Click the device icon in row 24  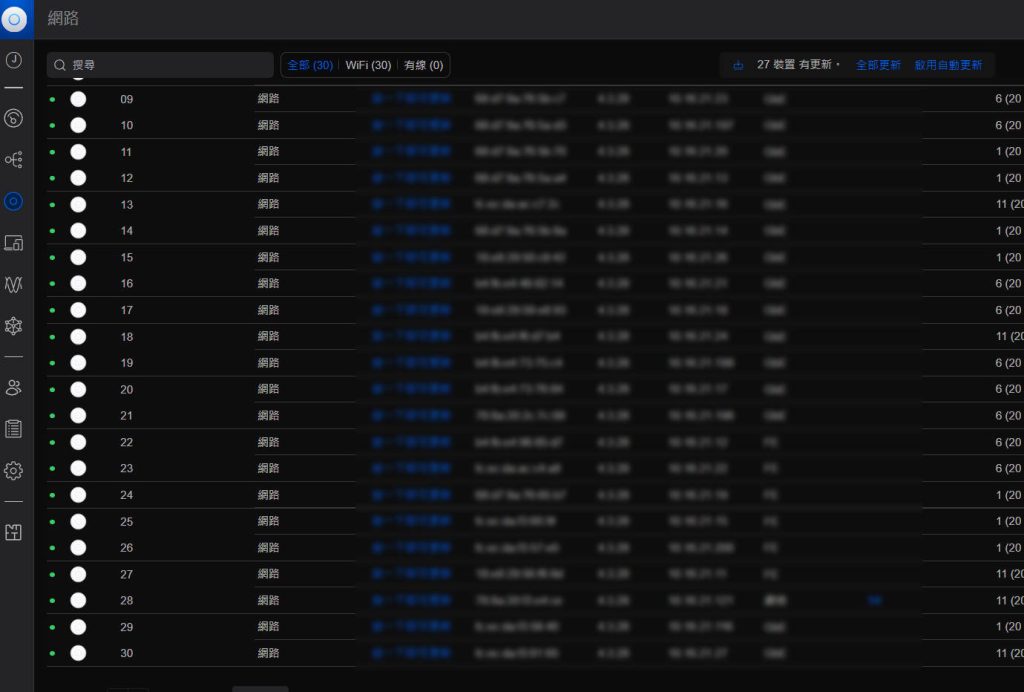(x=78, y=495)
